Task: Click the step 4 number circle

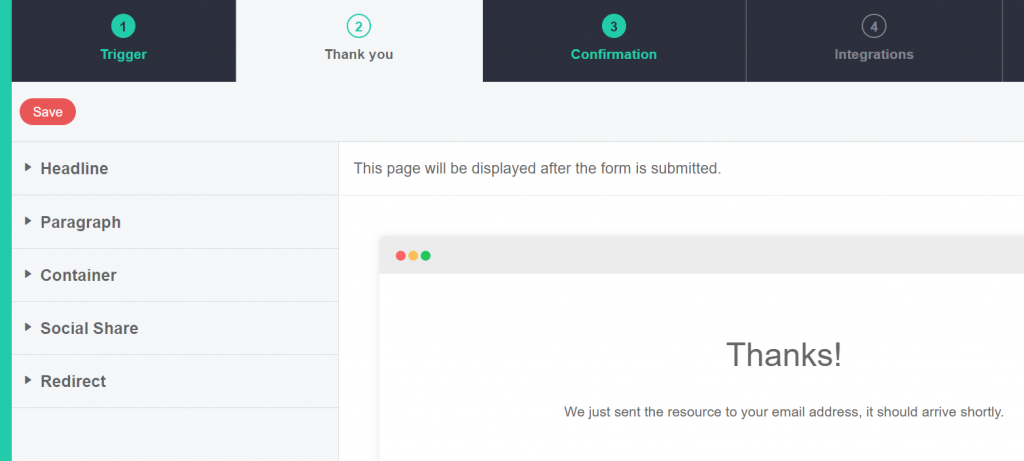Action: pyautogui.click(x=874, y=26)
